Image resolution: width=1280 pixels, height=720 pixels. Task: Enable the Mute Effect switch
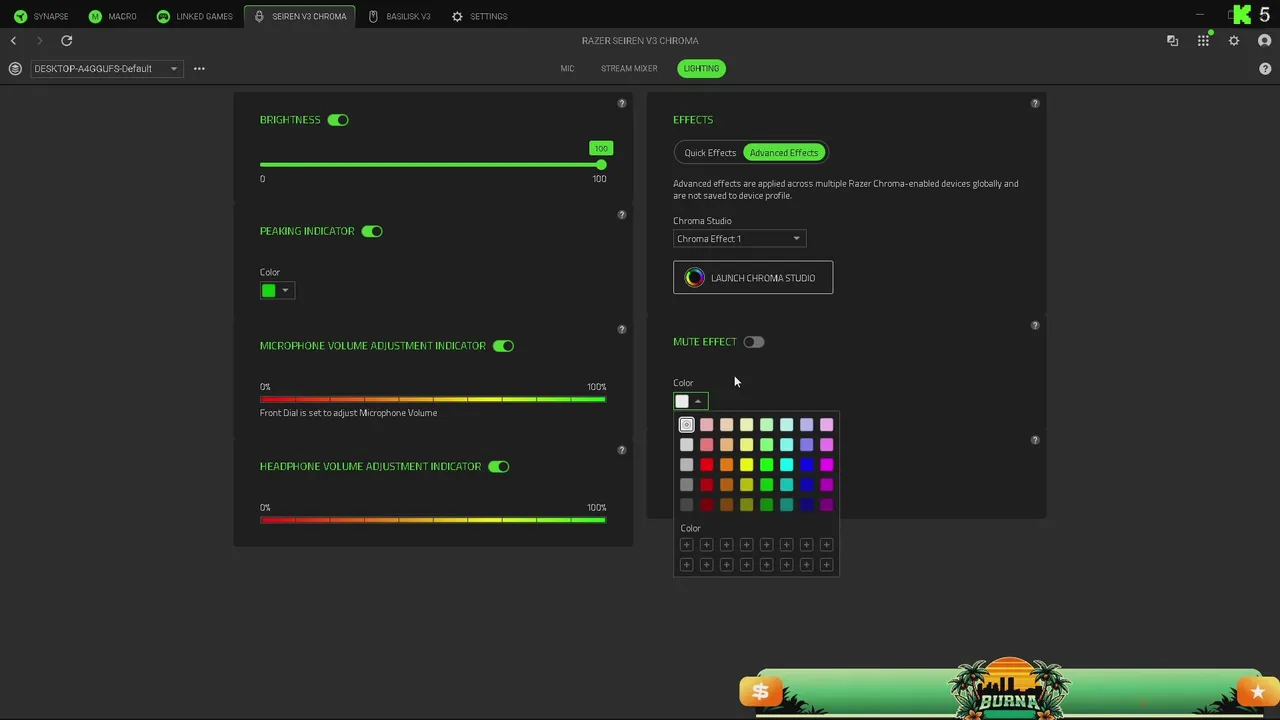coord(754,342)
